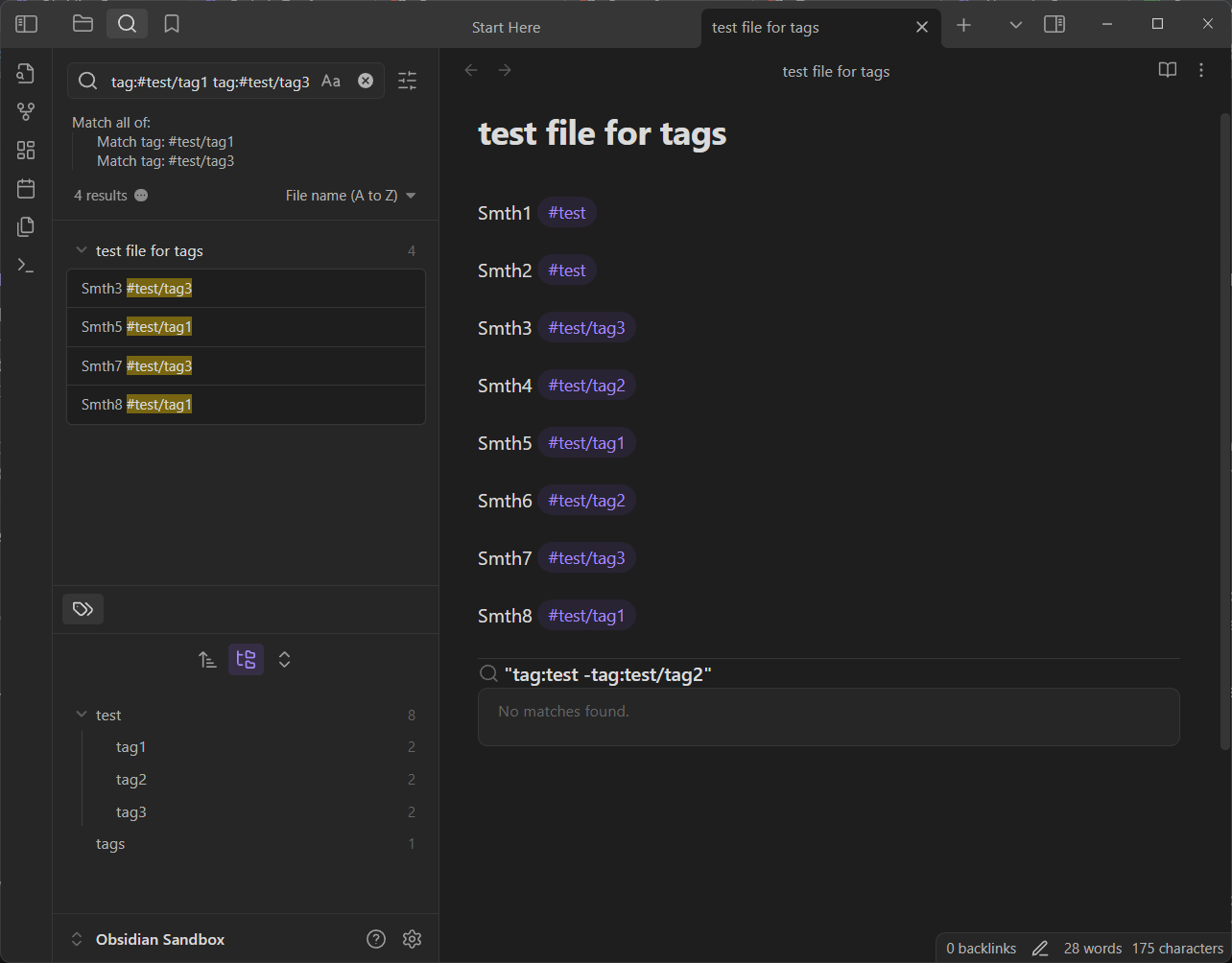Toggle the right sidebar icon
This screenshot has height=963, width=1232.
click(1054, 24)
